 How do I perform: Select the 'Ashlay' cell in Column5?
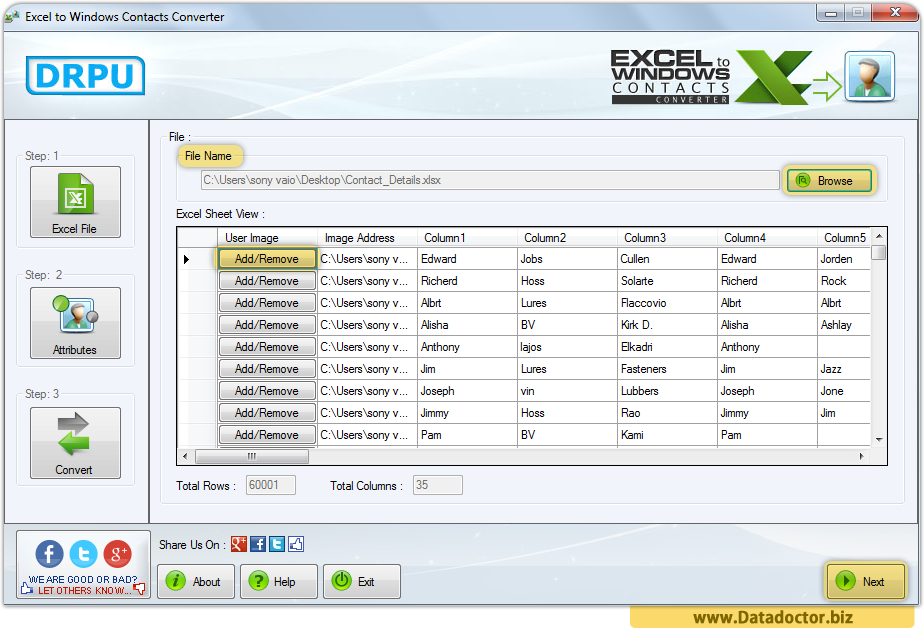pos(844,325)
